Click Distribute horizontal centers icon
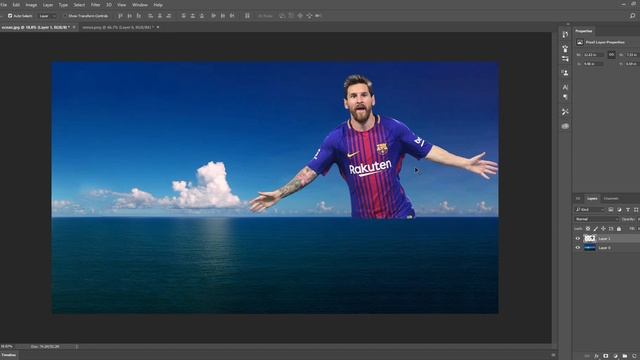Image resolution: width=640 pixels, height=360 pixels. click(x=223, y=16)
